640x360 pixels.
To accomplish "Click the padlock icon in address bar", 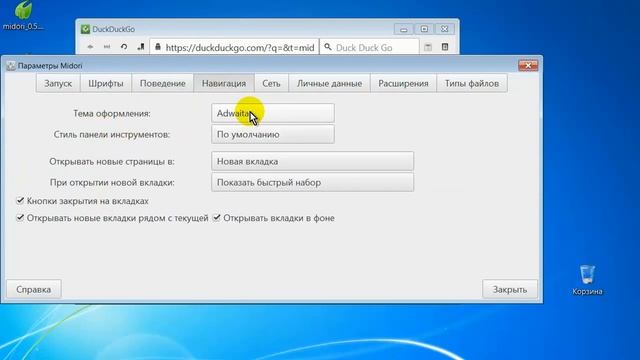I will 158,47.
